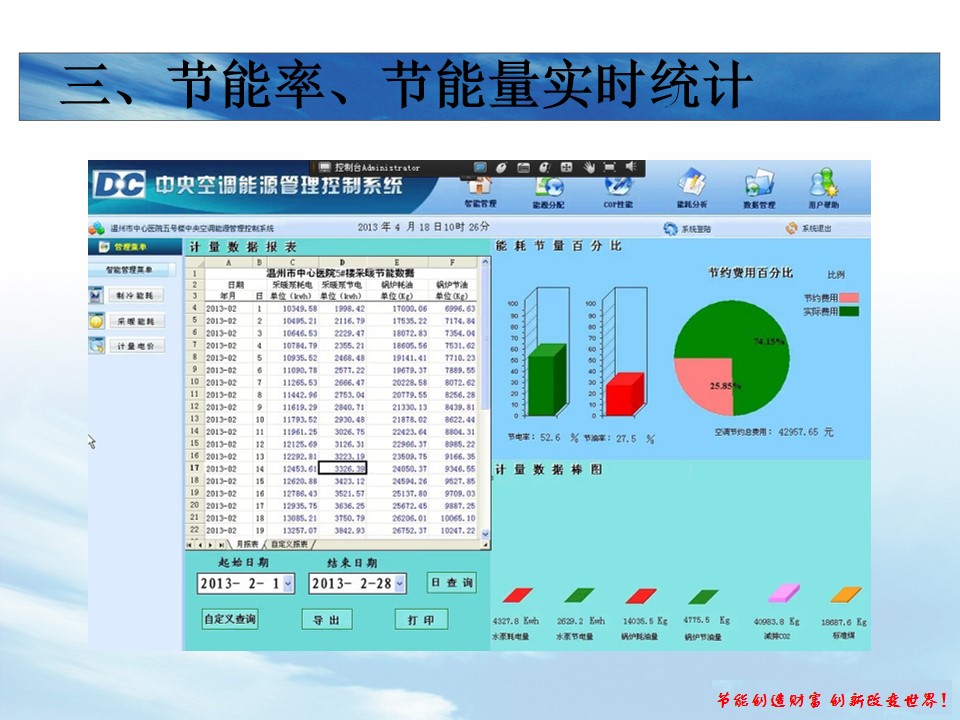Click the keyboard icon in remote console bar

click(x=523, y=167)
